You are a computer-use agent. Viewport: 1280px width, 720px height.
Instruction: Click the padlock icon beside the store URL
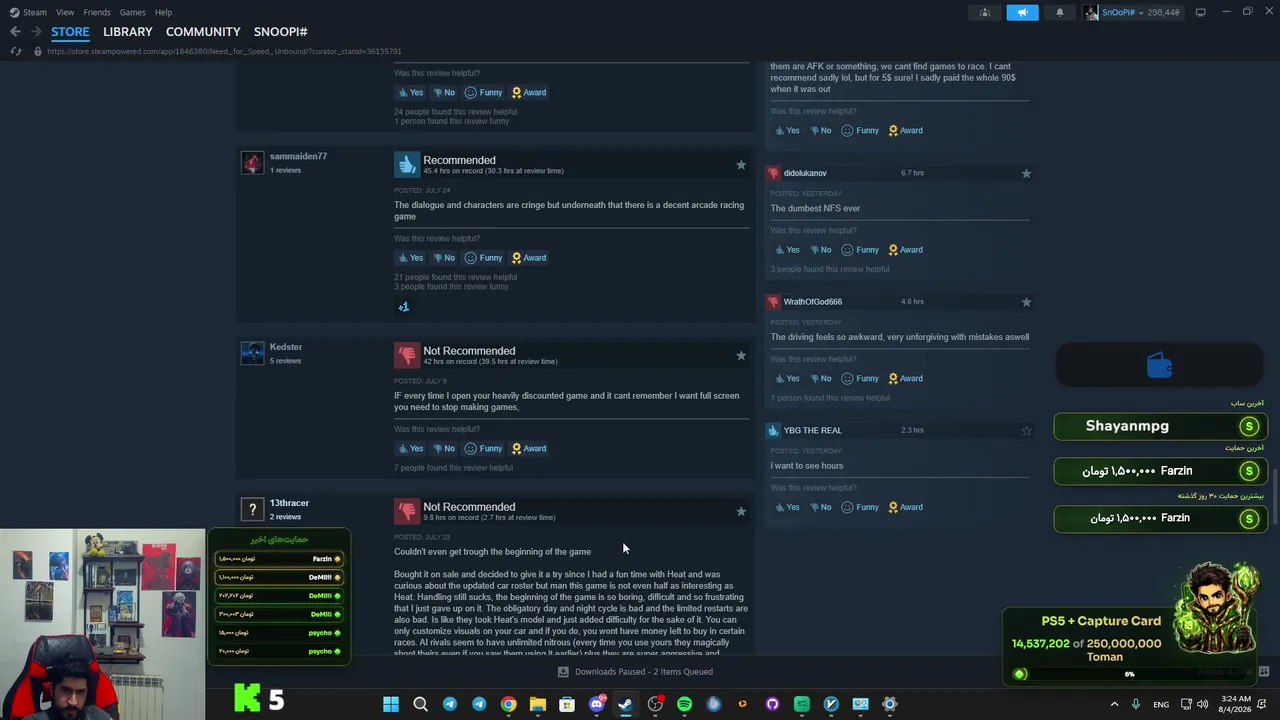click(38, 51)
